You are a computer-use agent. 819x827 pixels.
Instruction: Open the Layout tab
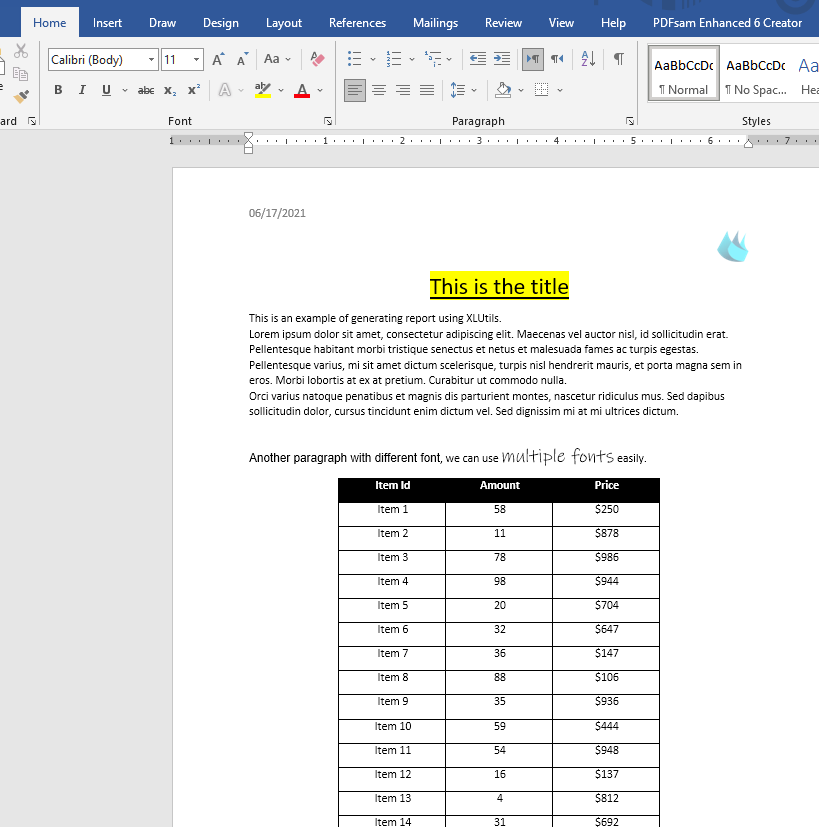284,23
